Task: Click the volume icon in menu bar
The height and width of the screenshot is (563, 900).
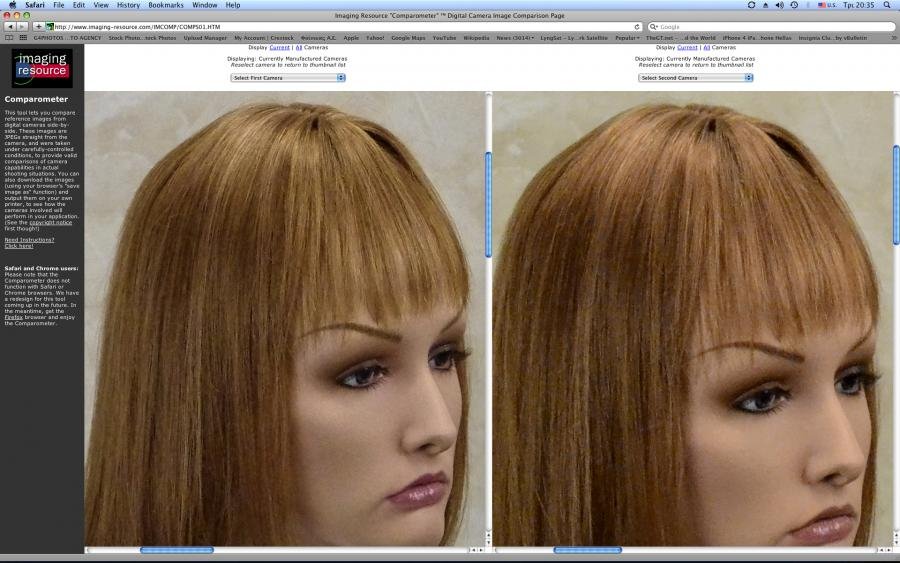Action: pos(778,5)
